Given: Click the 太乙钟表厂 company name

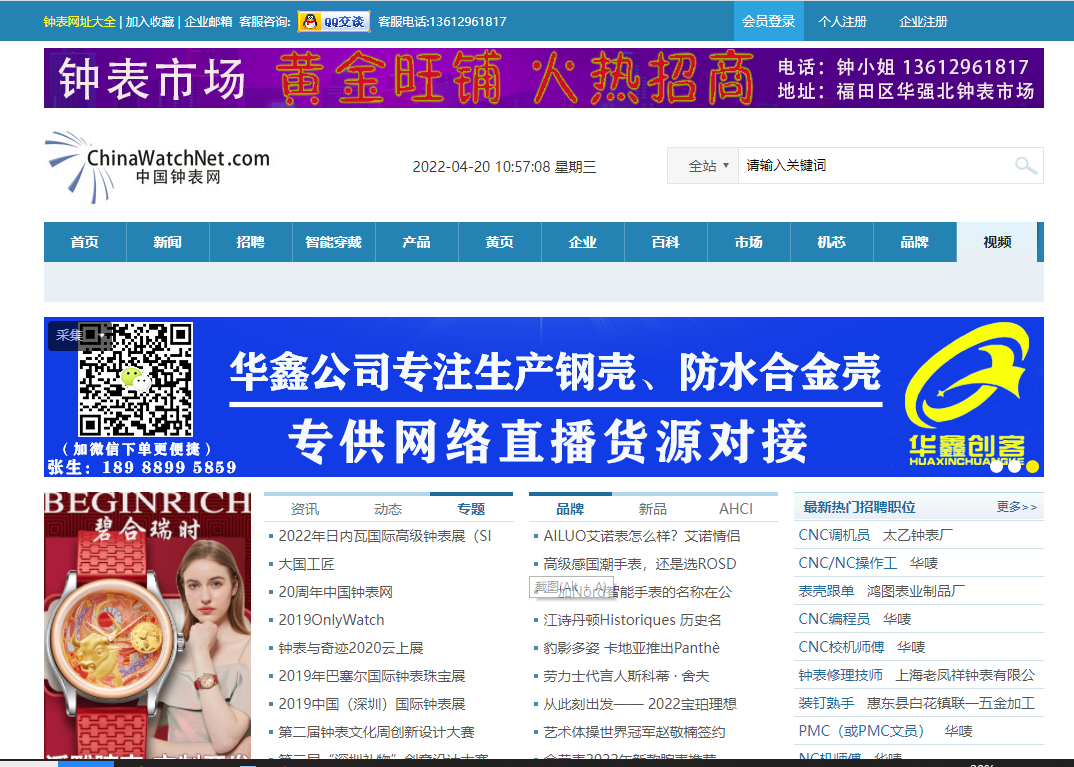Looking at the screenshot, I should 918,536.
